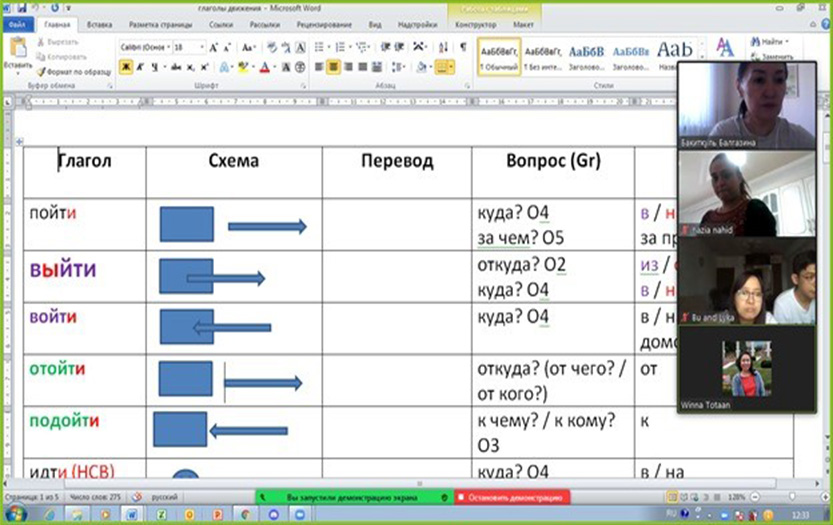This screenshot has height=525, width=833.
Task: Toggle bold formatting in the ribbon
Action: (x=126, y=67)
